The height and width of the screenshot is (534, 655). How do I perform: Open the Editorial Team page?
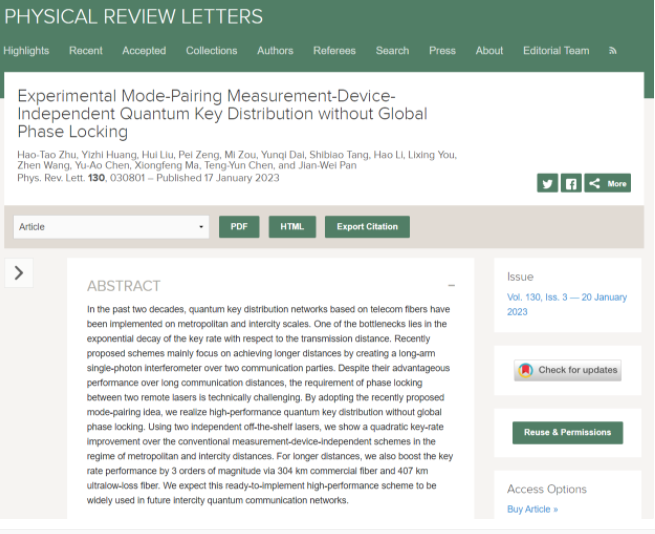(556, 51)
